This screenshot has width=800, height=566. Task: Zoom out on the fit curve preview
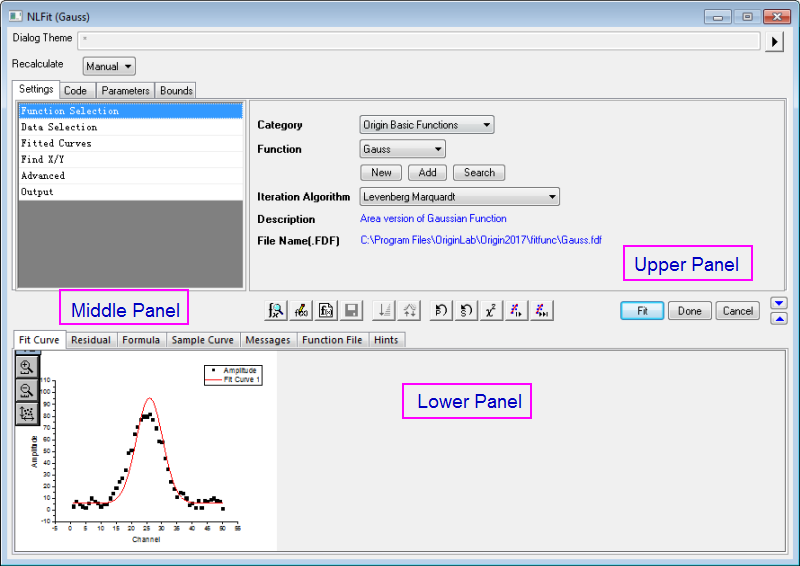[26, 389]
